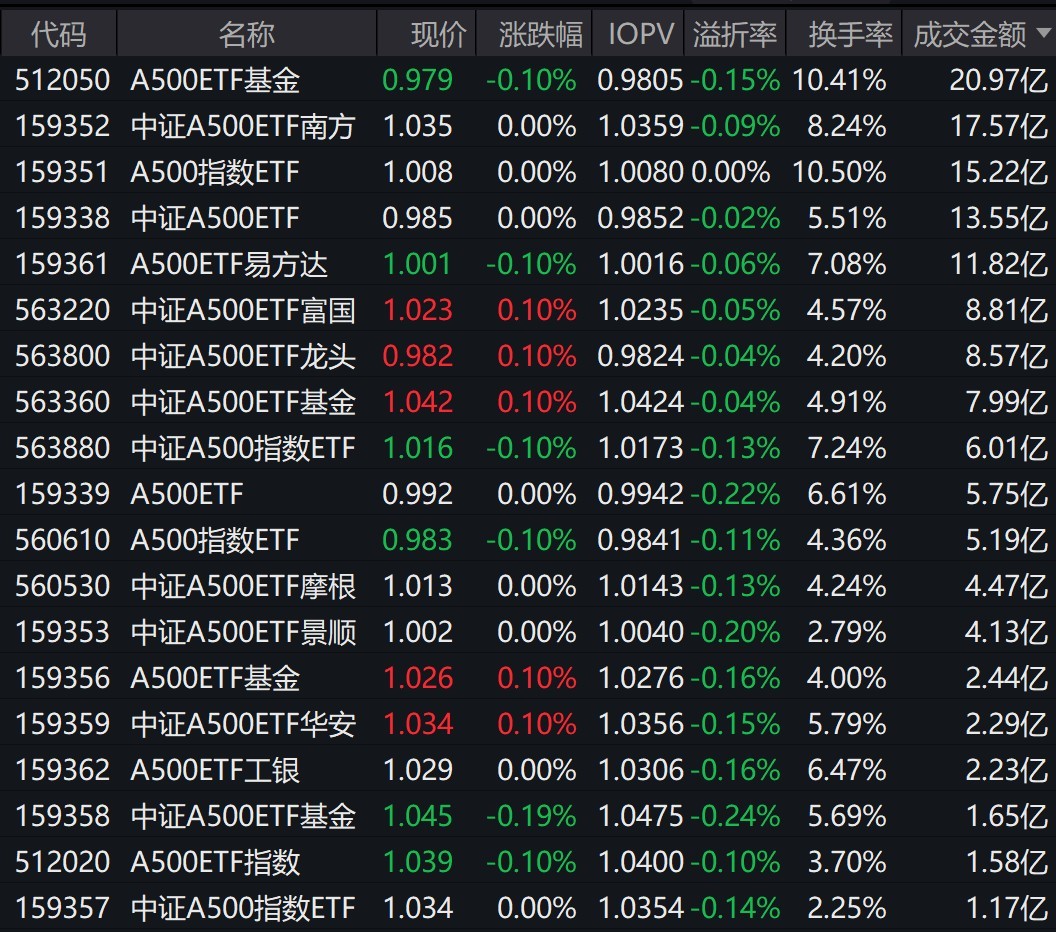Open the A500ETF基金 row with code 512050

click(x=528, y=80)
